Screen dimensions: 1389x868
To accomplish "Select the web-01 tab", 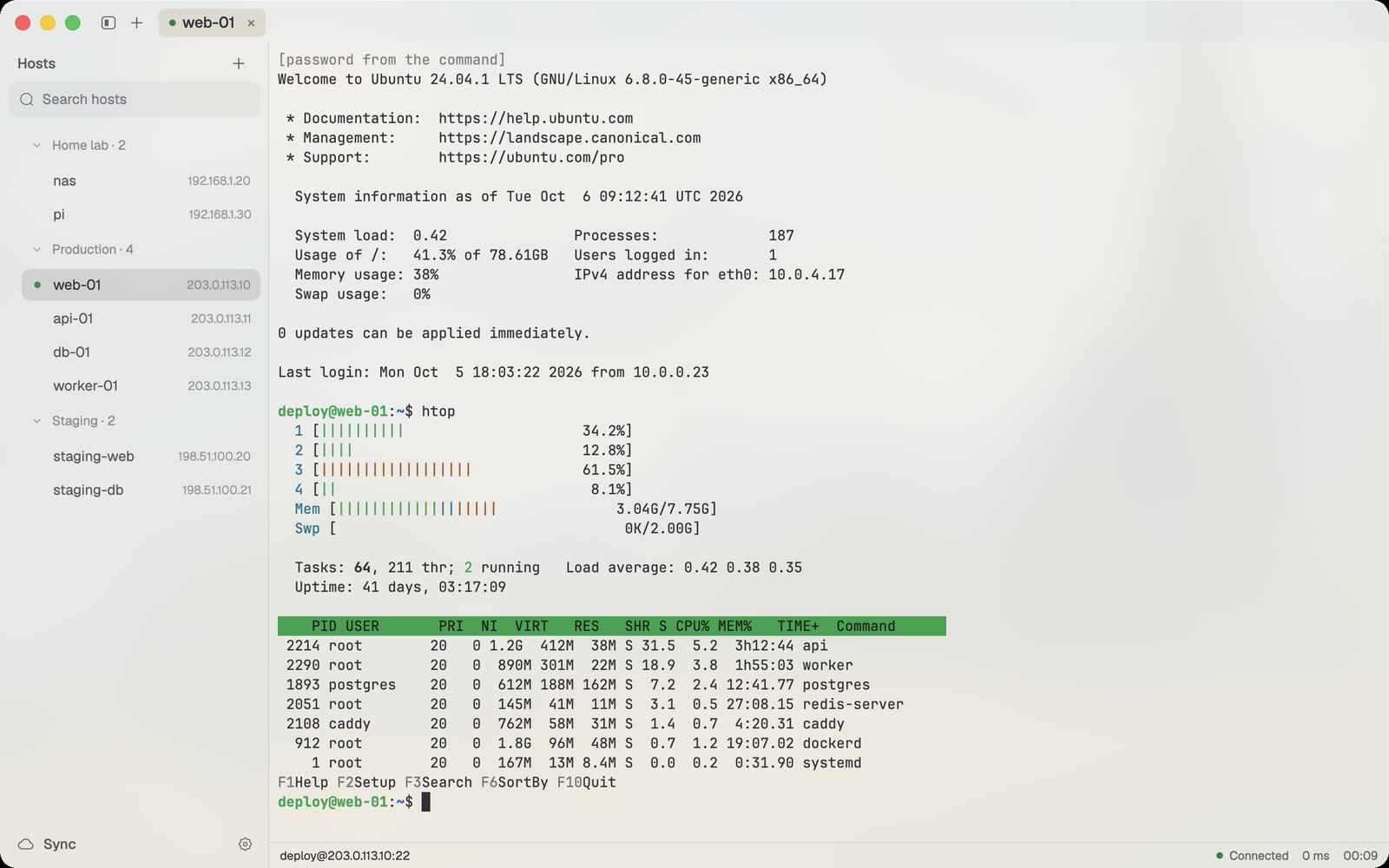I will [x=212, y=23].
